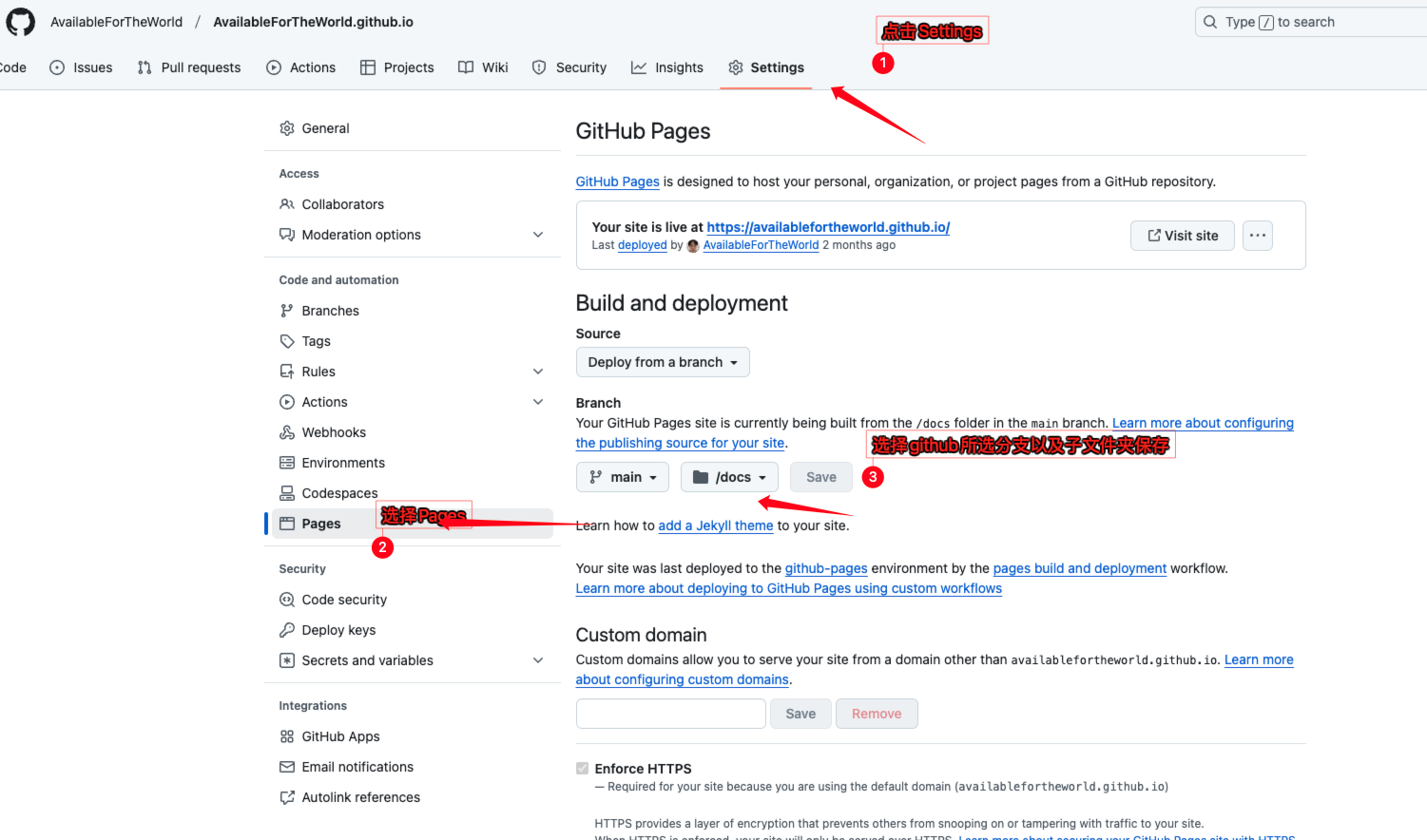Select Collaborators in the sidebar
This screenshot has width=1427, height=840.
[413, 204]
